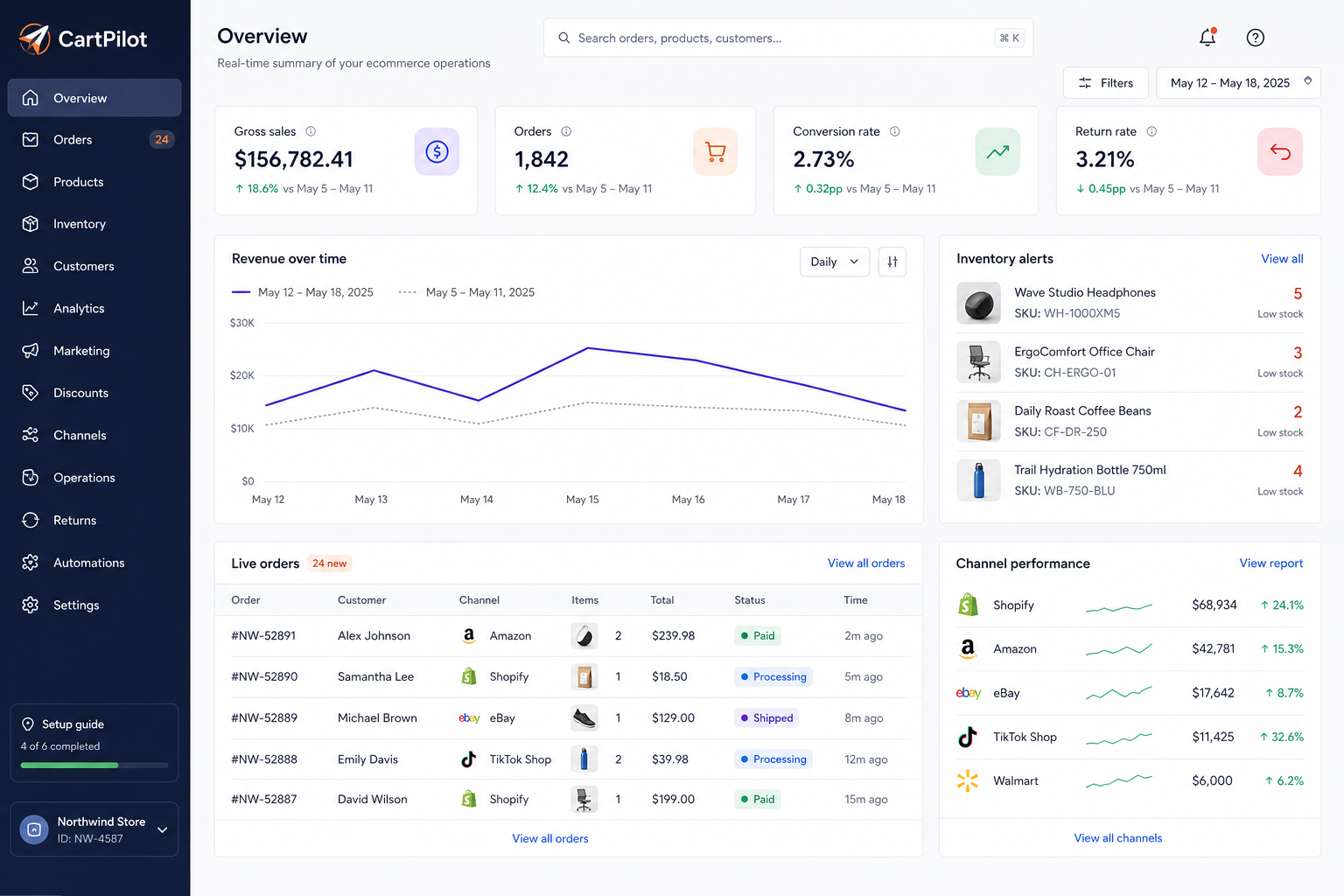Click the Return rate info icon
The image size is (1344, 896).
(1151, 131)
